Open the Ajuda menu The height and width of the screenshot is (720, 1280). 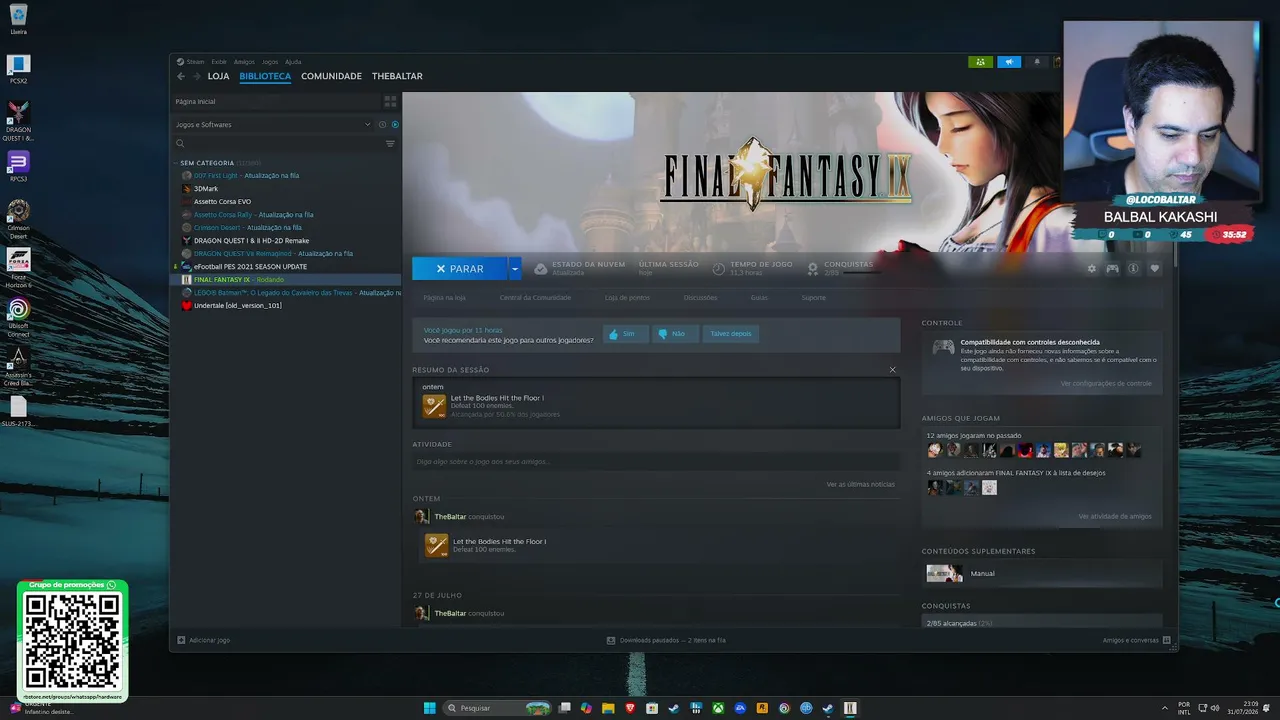293,62
